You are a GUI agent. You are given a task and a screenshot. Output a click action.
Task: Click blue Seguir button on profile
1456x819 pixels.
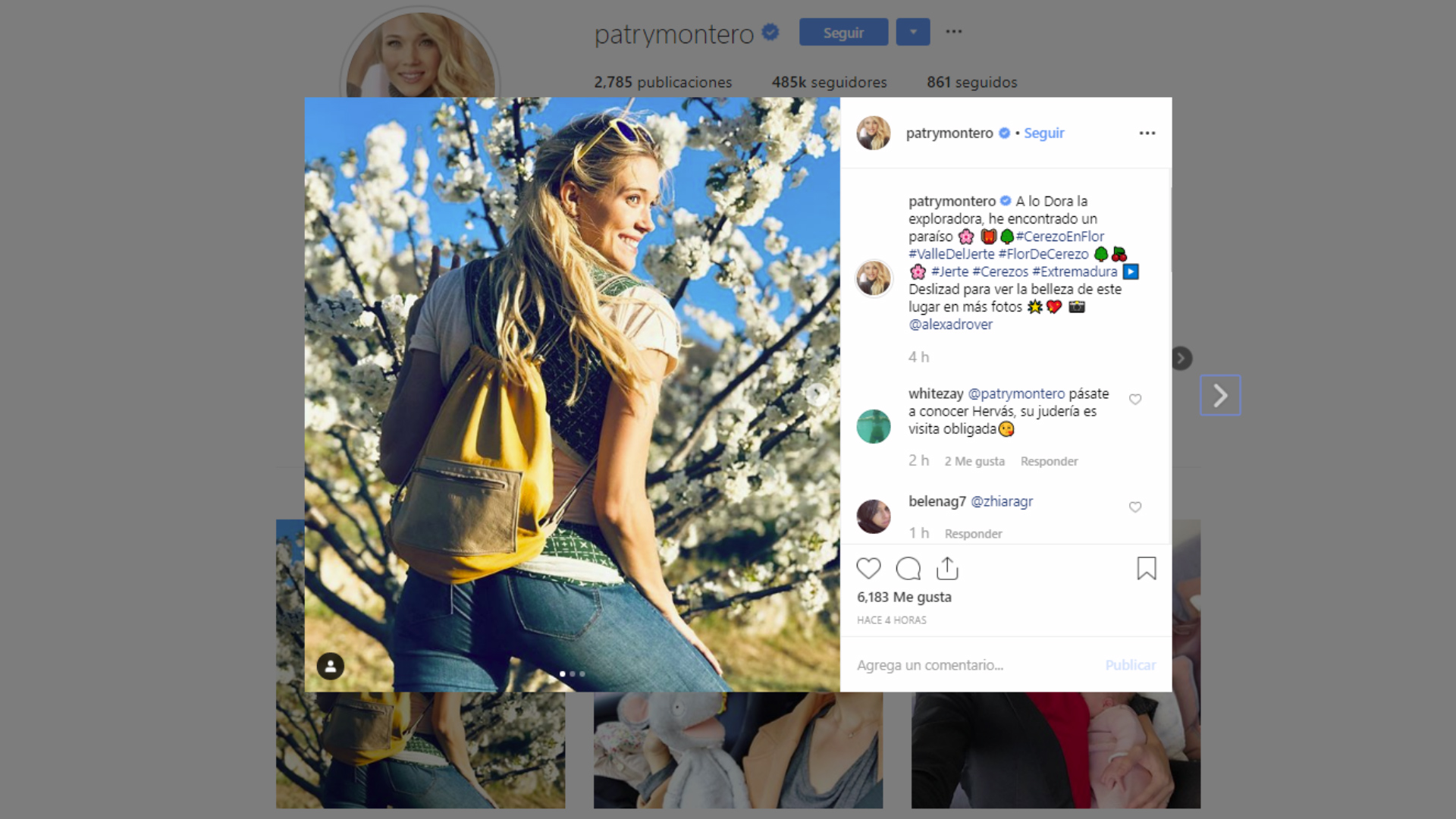tap(843, 32)
